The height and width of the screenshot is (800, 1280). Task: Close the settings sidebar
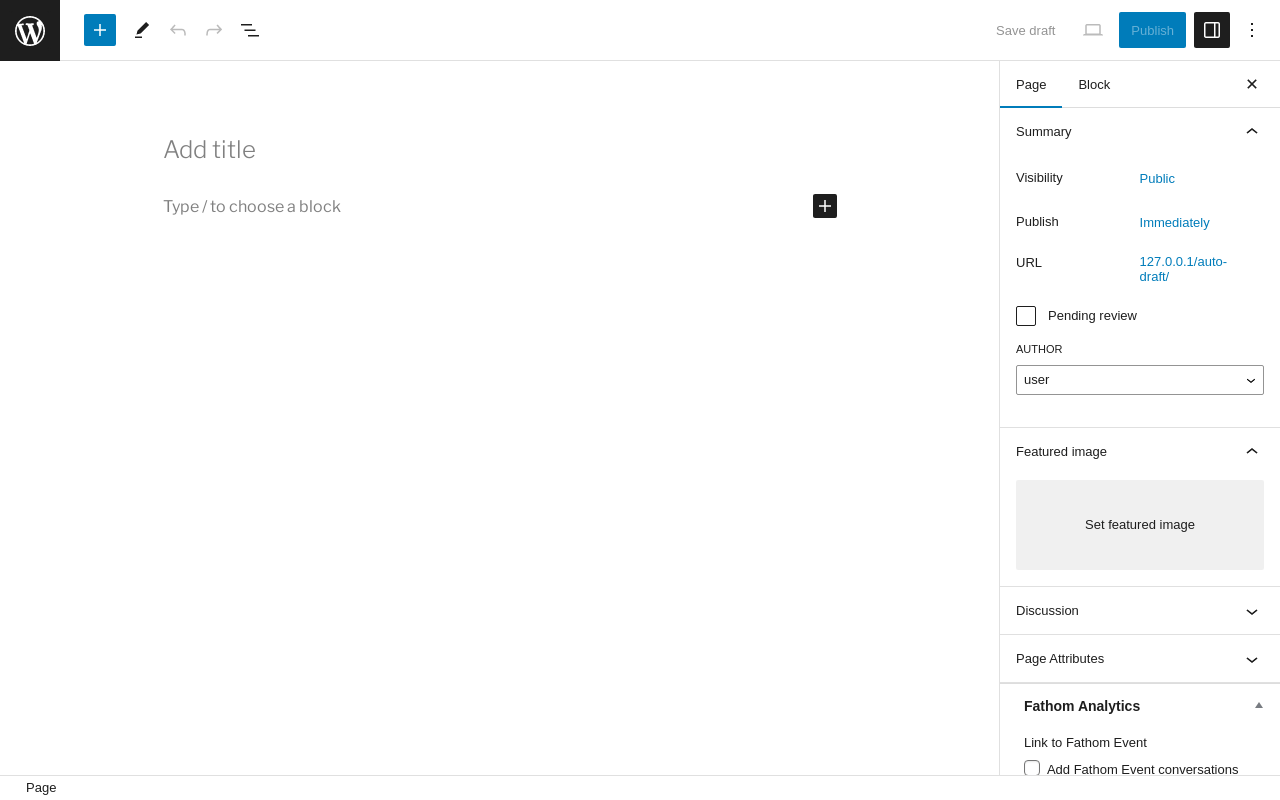pyautogui.click(x=1251, y=84)
